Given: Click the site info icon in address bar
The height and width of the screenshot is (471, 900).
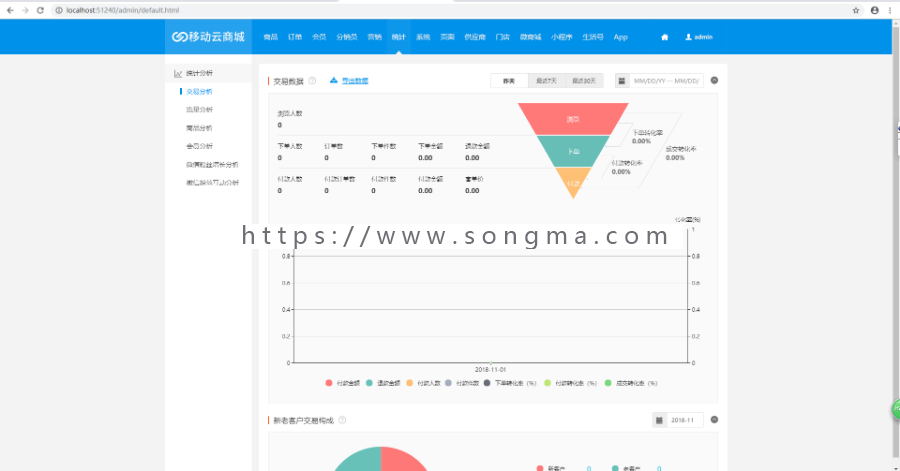Looking at the screenshot, I should pos(59,10).
